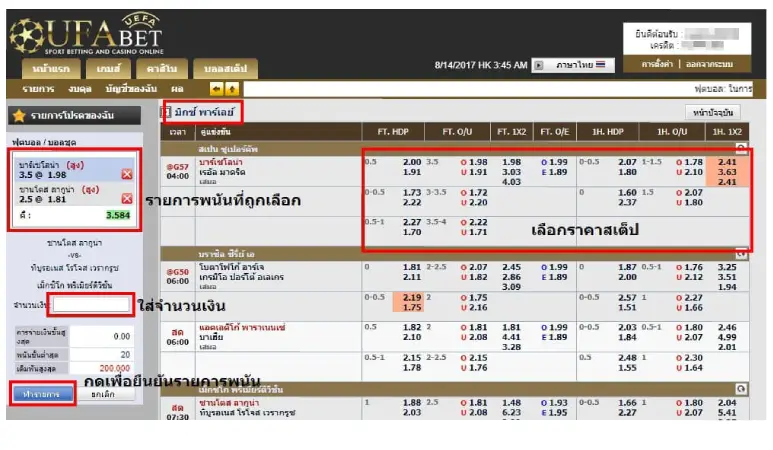Click the yellow up-arrow icon in the menu bar
Screen dimensions: 773x450
pyautogui.click(x=232, y=89)
